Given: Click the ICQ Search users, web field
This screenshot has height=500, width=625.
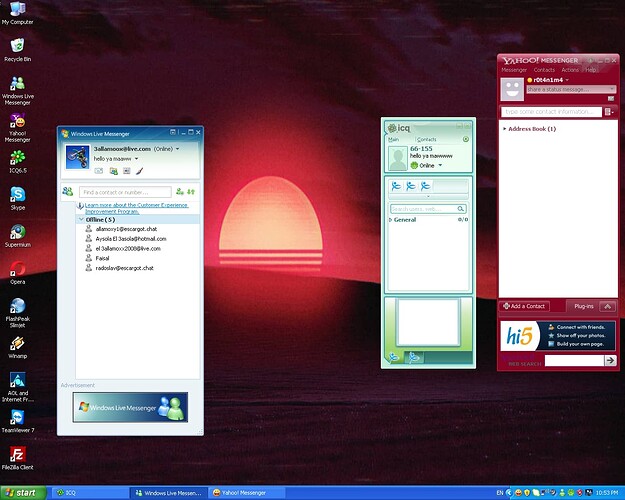Looking at the screenshot, I should point(423,209).
